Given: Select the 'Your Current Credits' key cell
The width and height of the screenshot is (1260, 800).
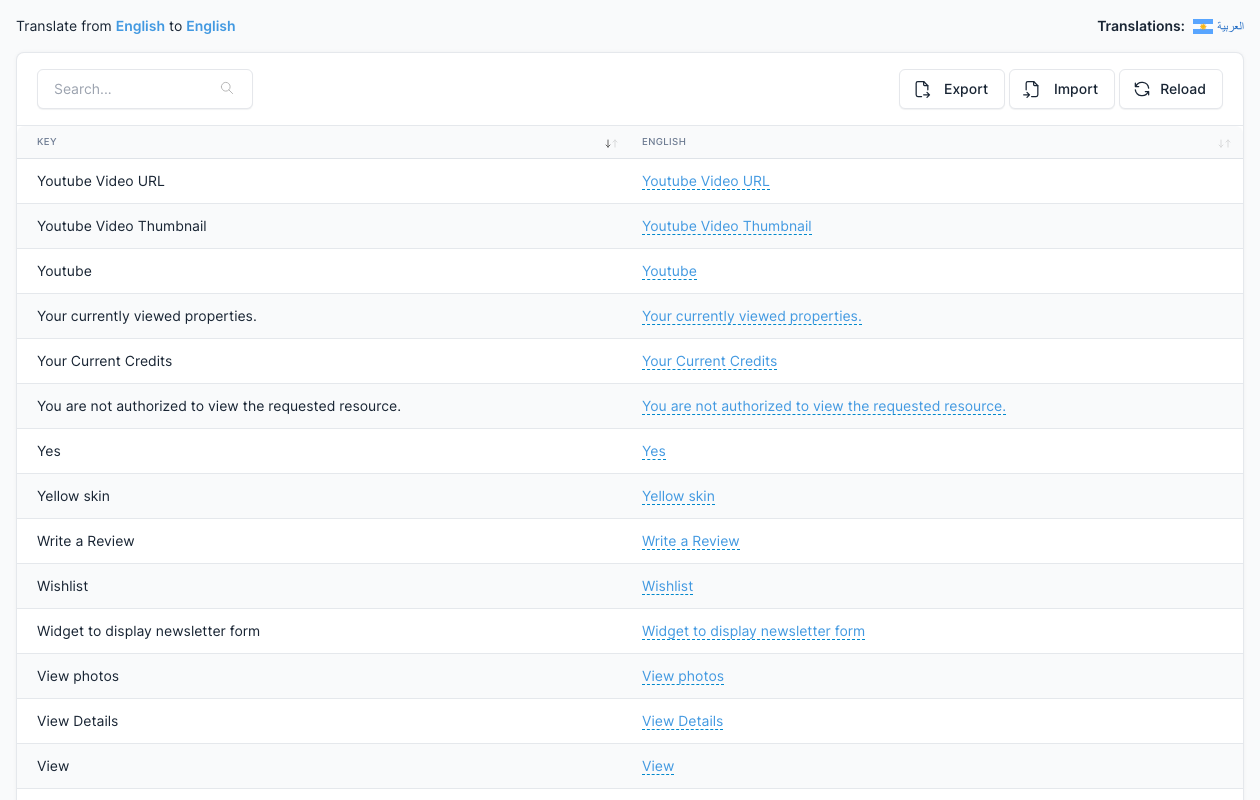Looking at the screenshot, I should pyautogui.click(x=319, y=361).
